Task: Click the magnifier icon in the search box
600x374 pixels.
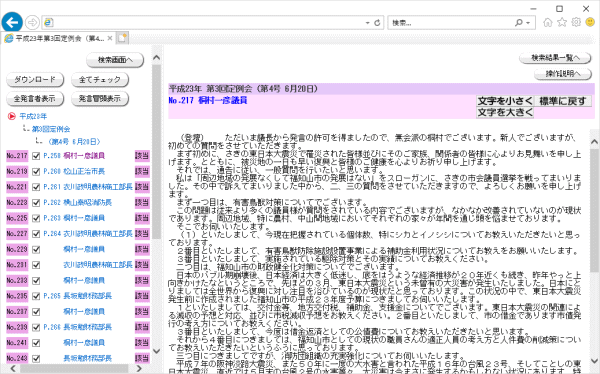Action: (x=518, y=23)
